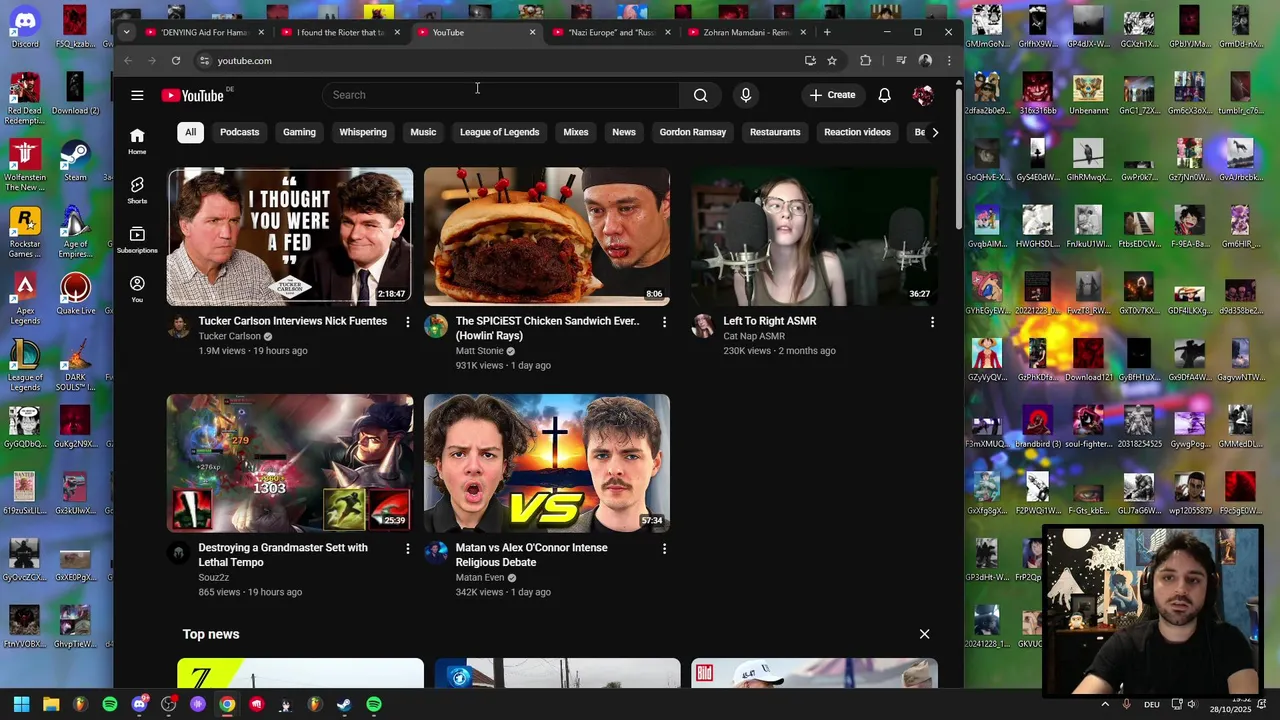Show more category chips with arrow
This screenshot has height=720, width=1280.
coord(934,132)
